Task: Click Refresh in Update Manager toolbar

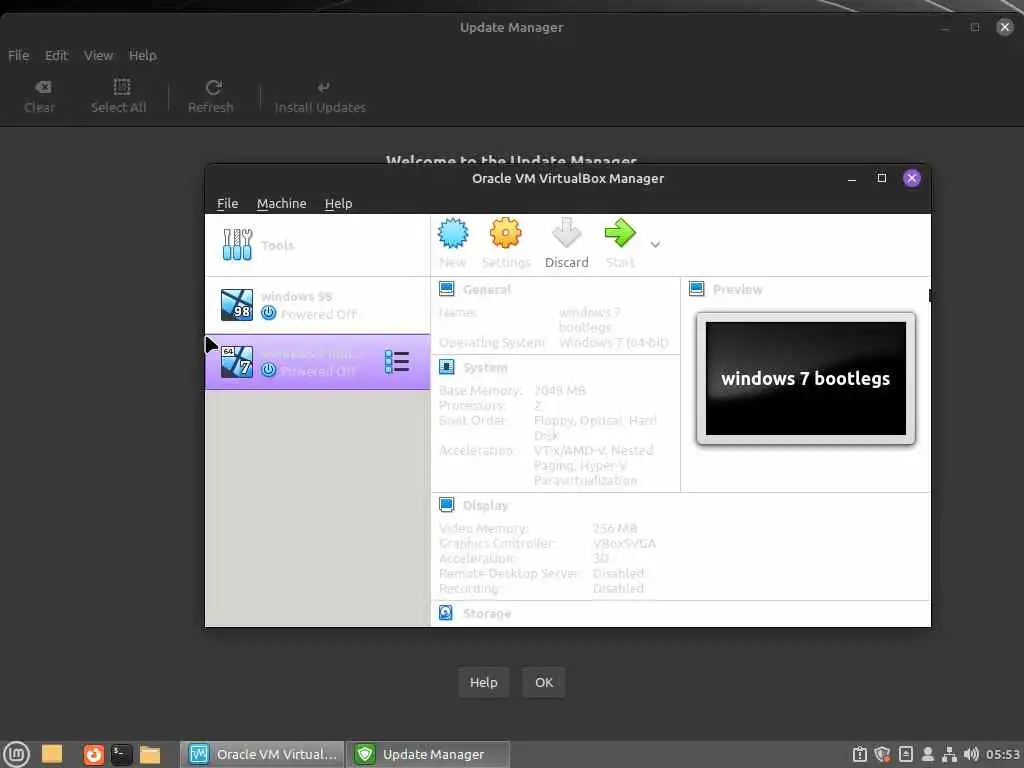Action: (211, 97)
